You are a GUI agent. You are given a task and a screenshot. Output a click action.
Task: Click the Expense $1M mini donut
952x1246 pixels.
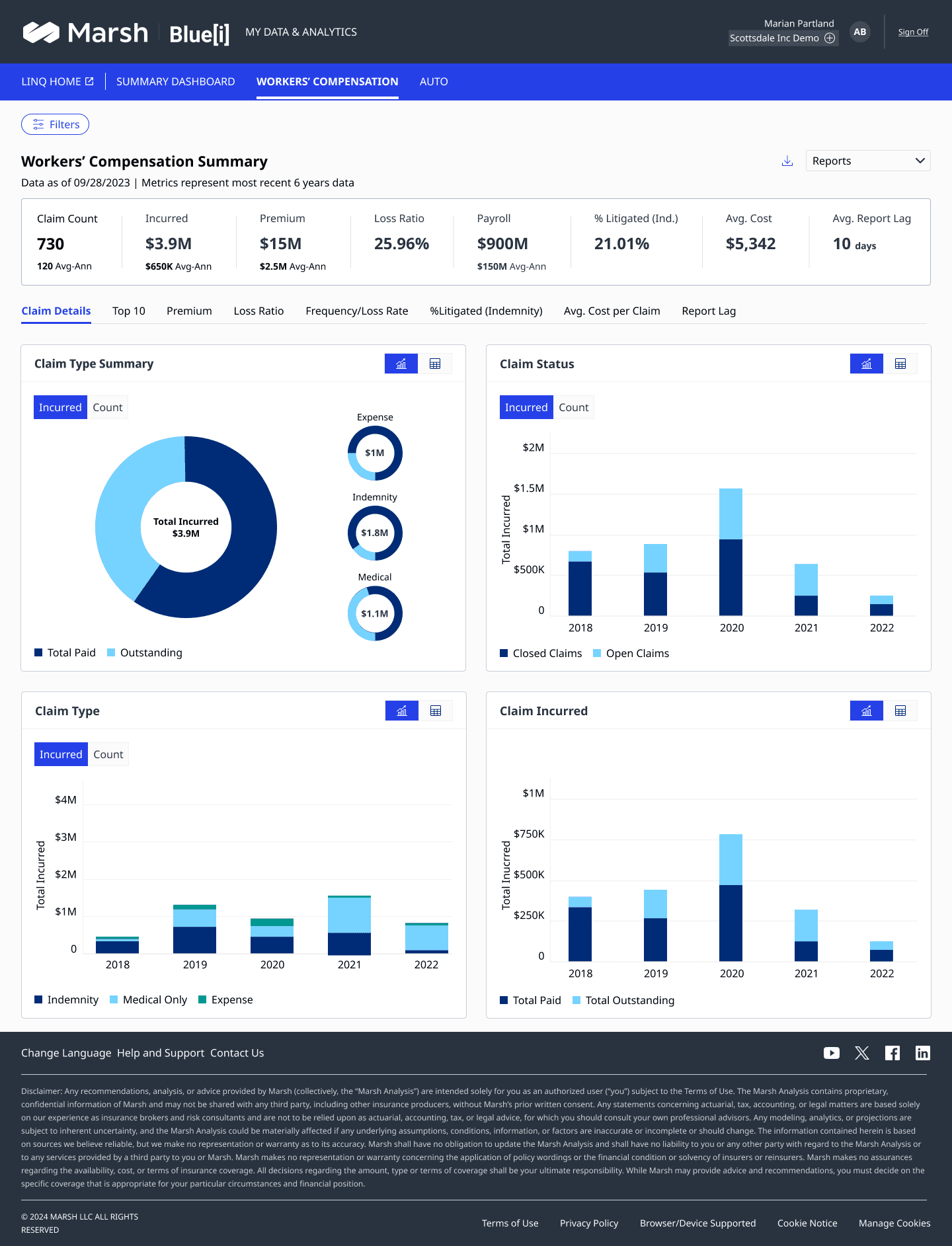point(375,453)
